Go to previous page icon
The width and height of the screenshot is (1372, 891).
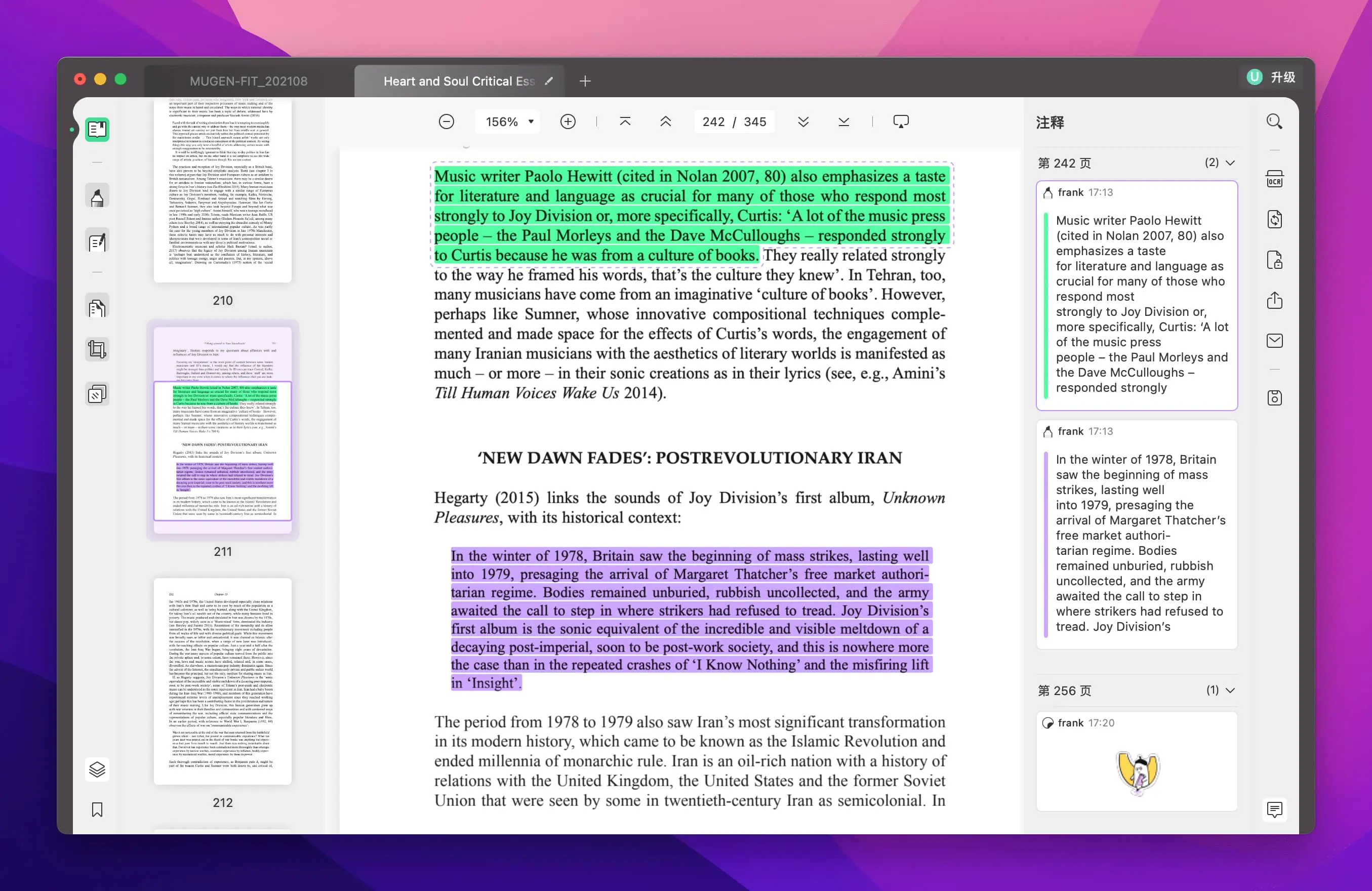665,121
